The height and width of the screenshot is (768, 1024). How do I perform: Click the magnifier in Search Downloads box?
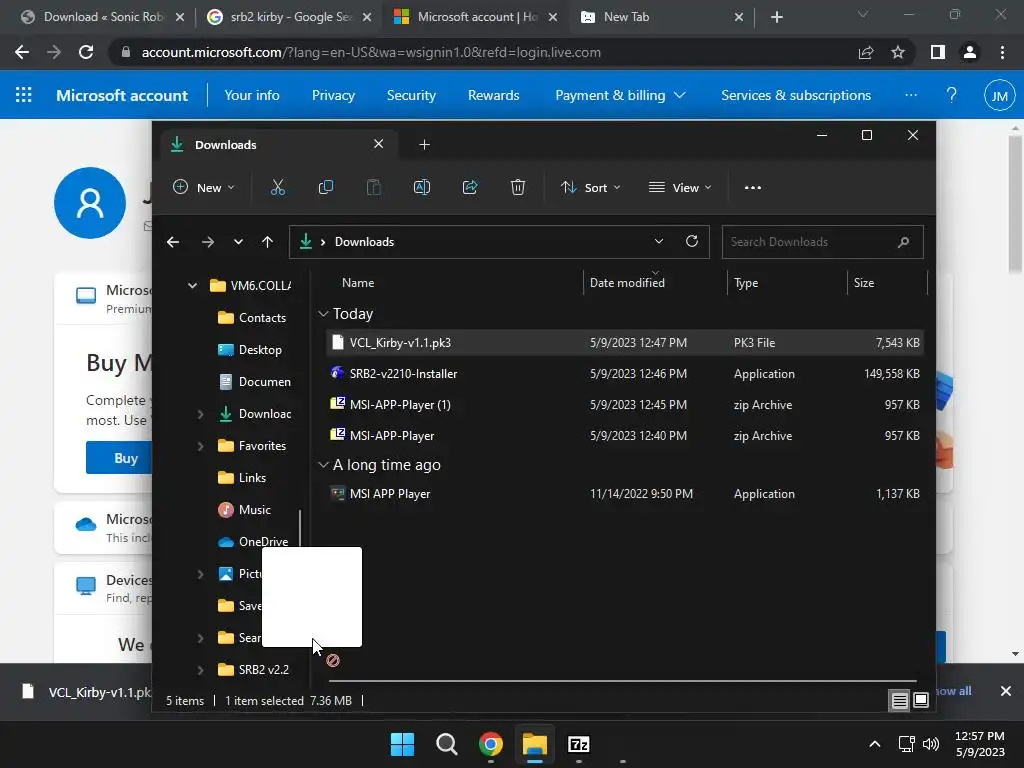[x=904, y=242]
